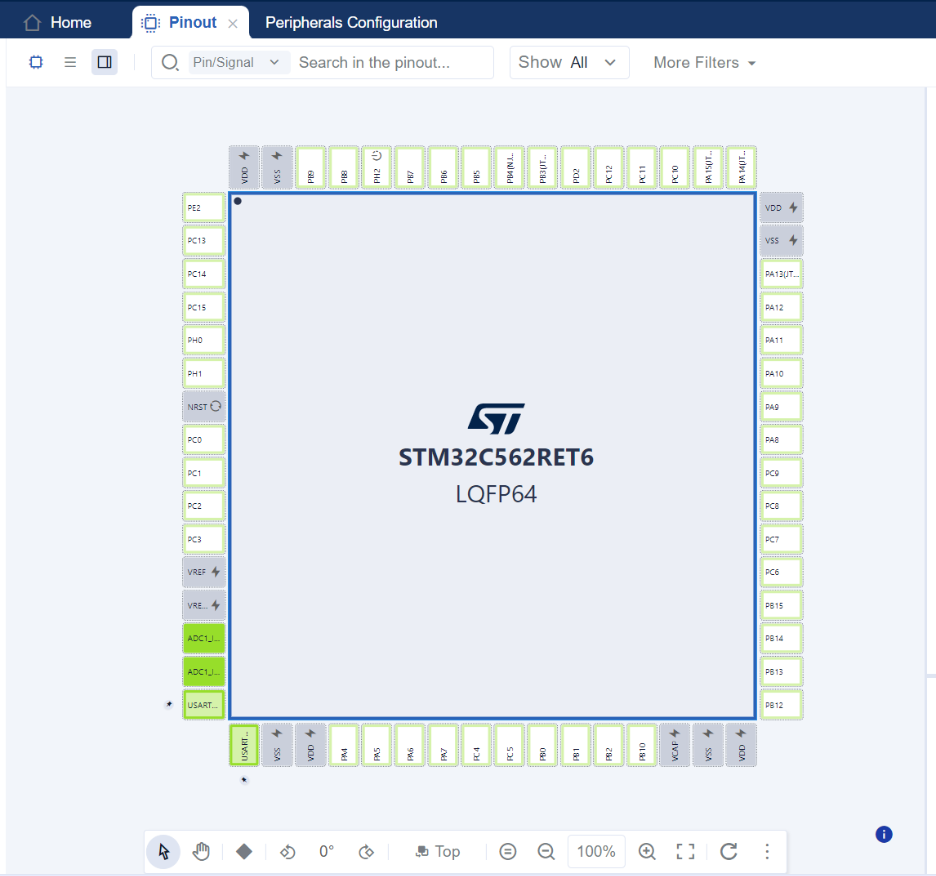Select pin PE2
This screenshot has width=936, height=876.
(204, 208)
